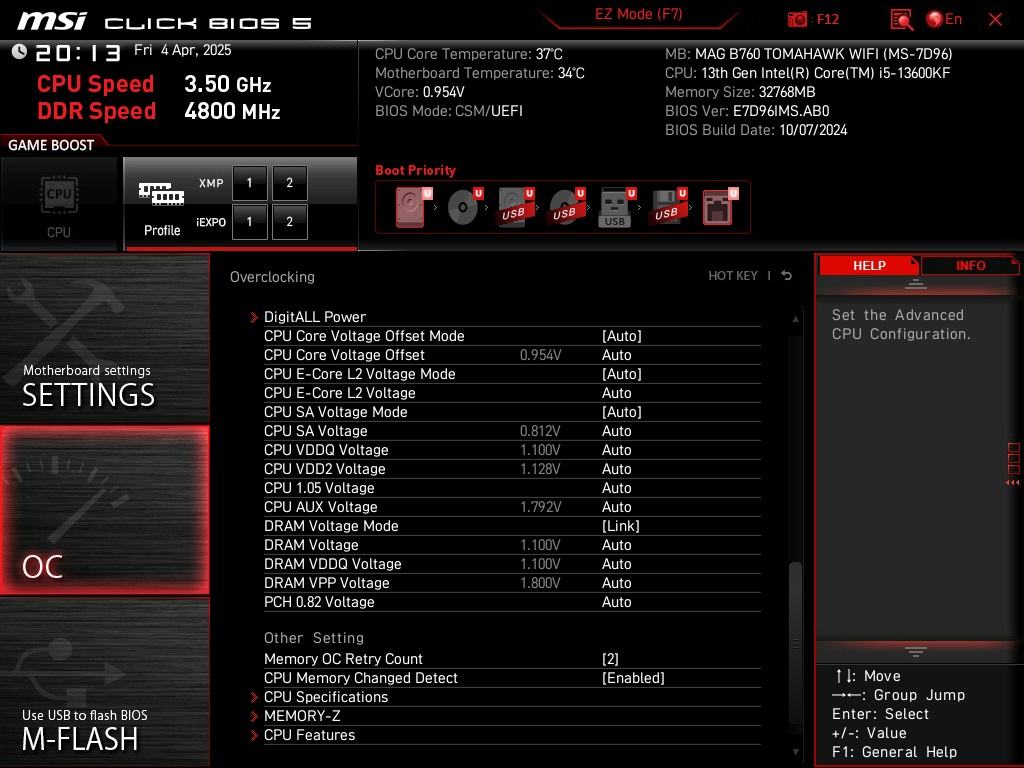Switch to EZ Mode (F7)

click(x=638, y=14)
